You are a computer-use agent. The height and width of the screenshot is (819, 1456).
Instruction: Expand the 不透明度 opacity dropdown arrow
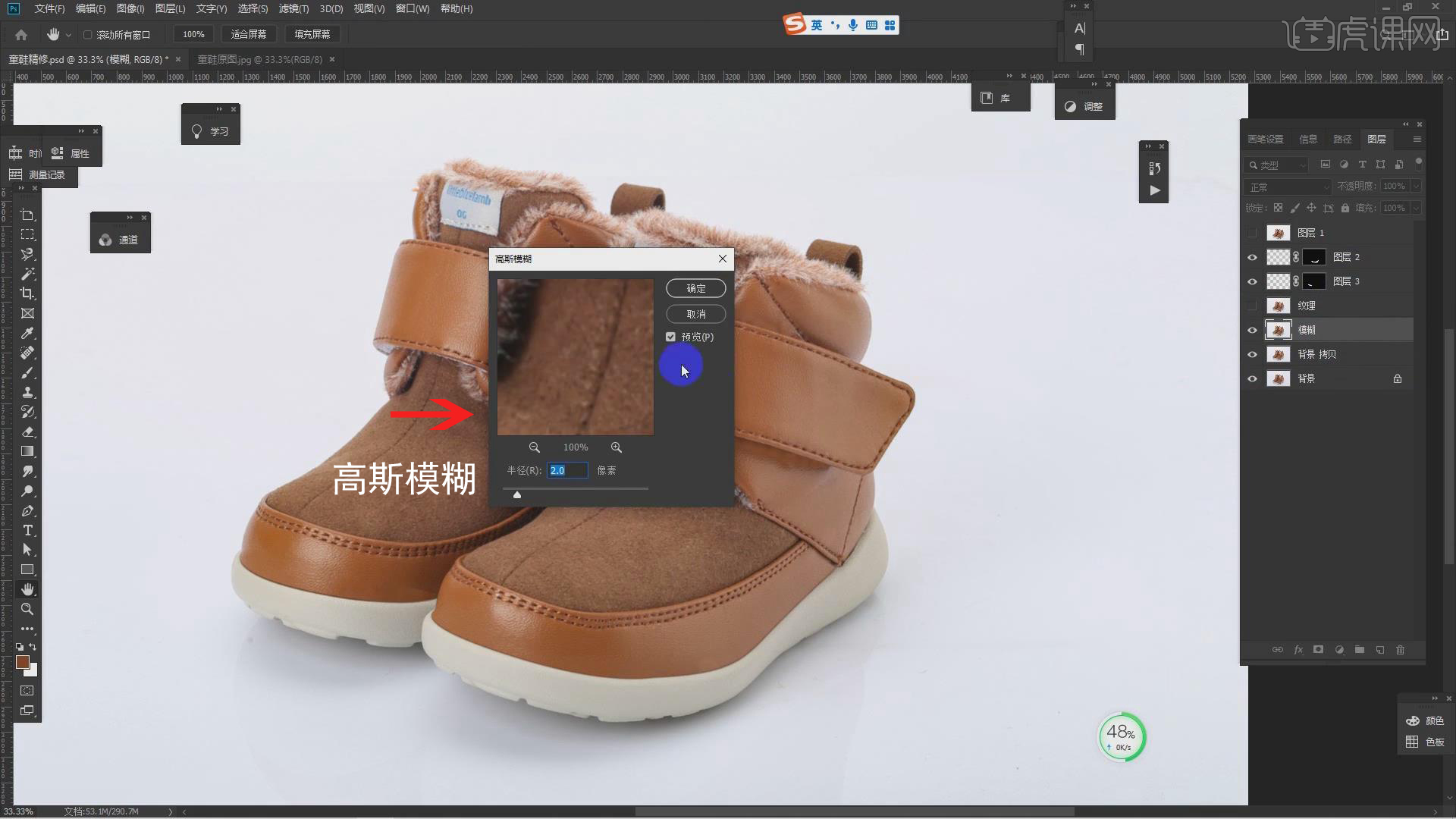click(1416, 186)
